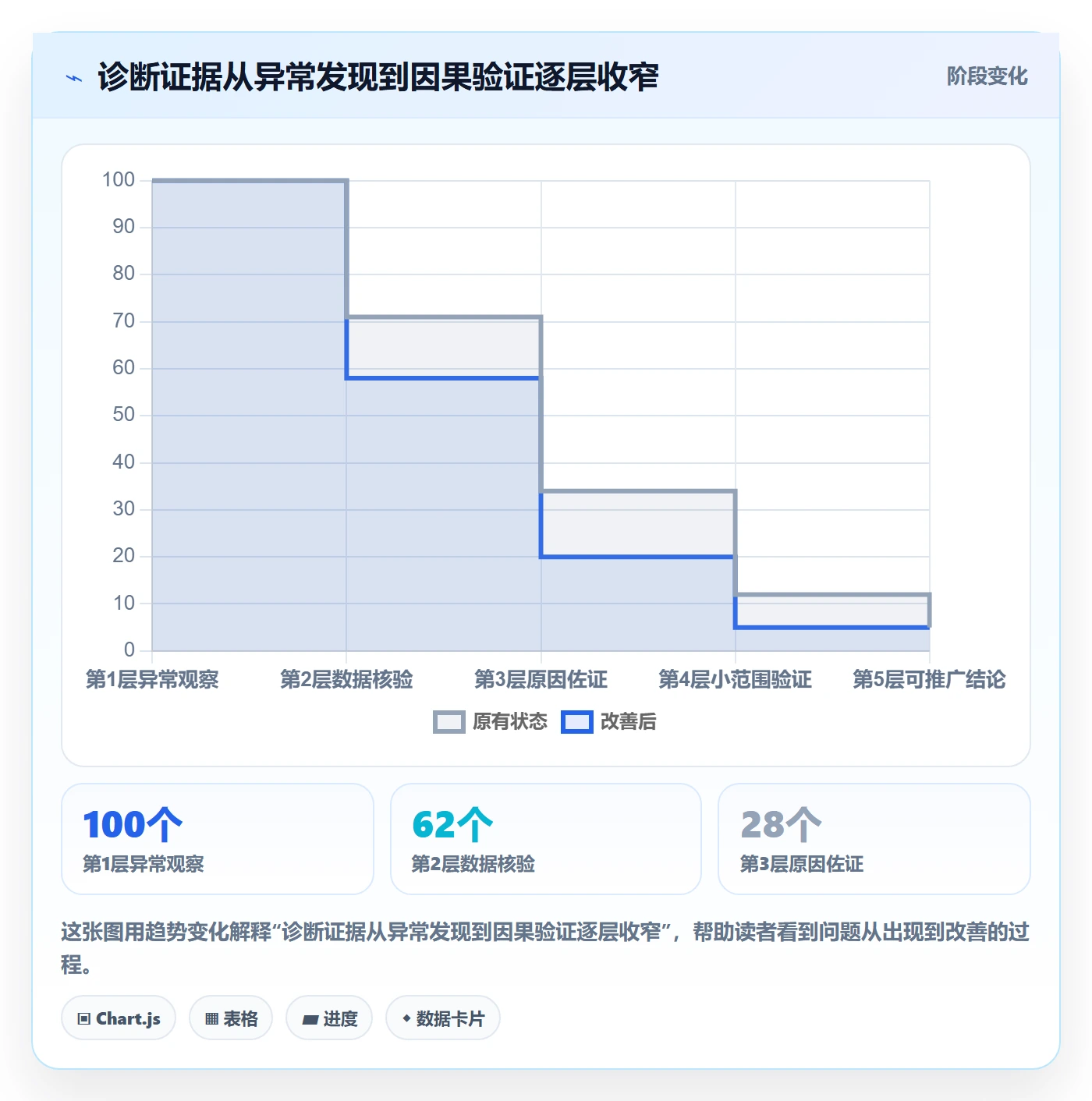
Task: Click the x-axis label 第2层数据核验
Action: (346, 679)
